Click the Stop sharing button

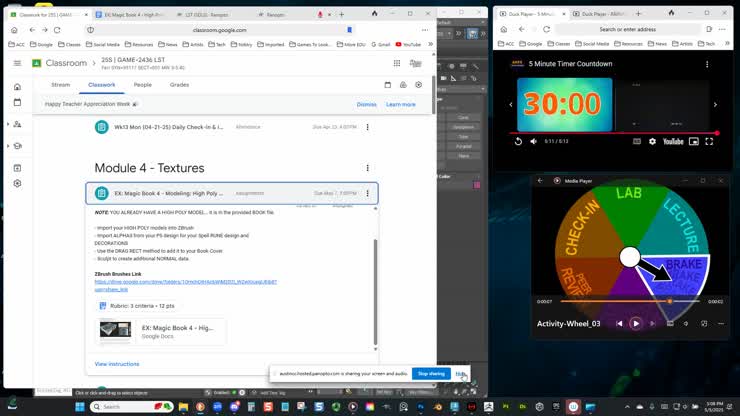tap(431, 373)
